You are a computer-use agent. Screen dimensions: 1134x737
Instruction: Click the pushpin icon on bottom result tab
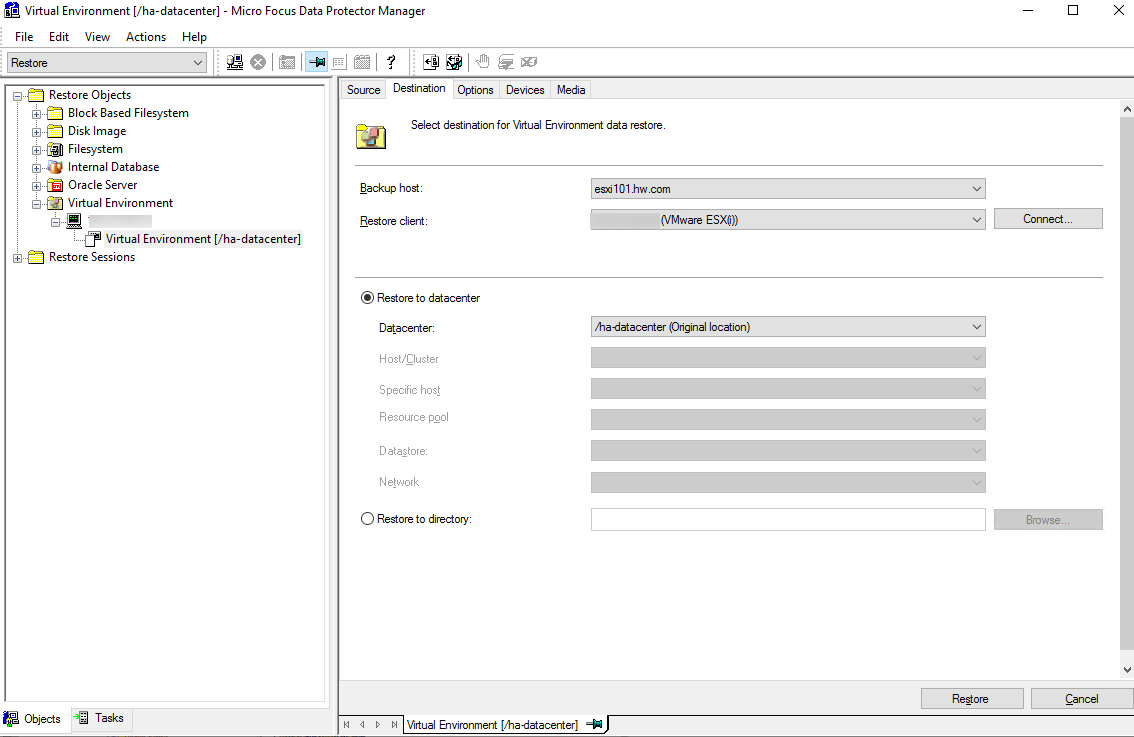[594, 724]
